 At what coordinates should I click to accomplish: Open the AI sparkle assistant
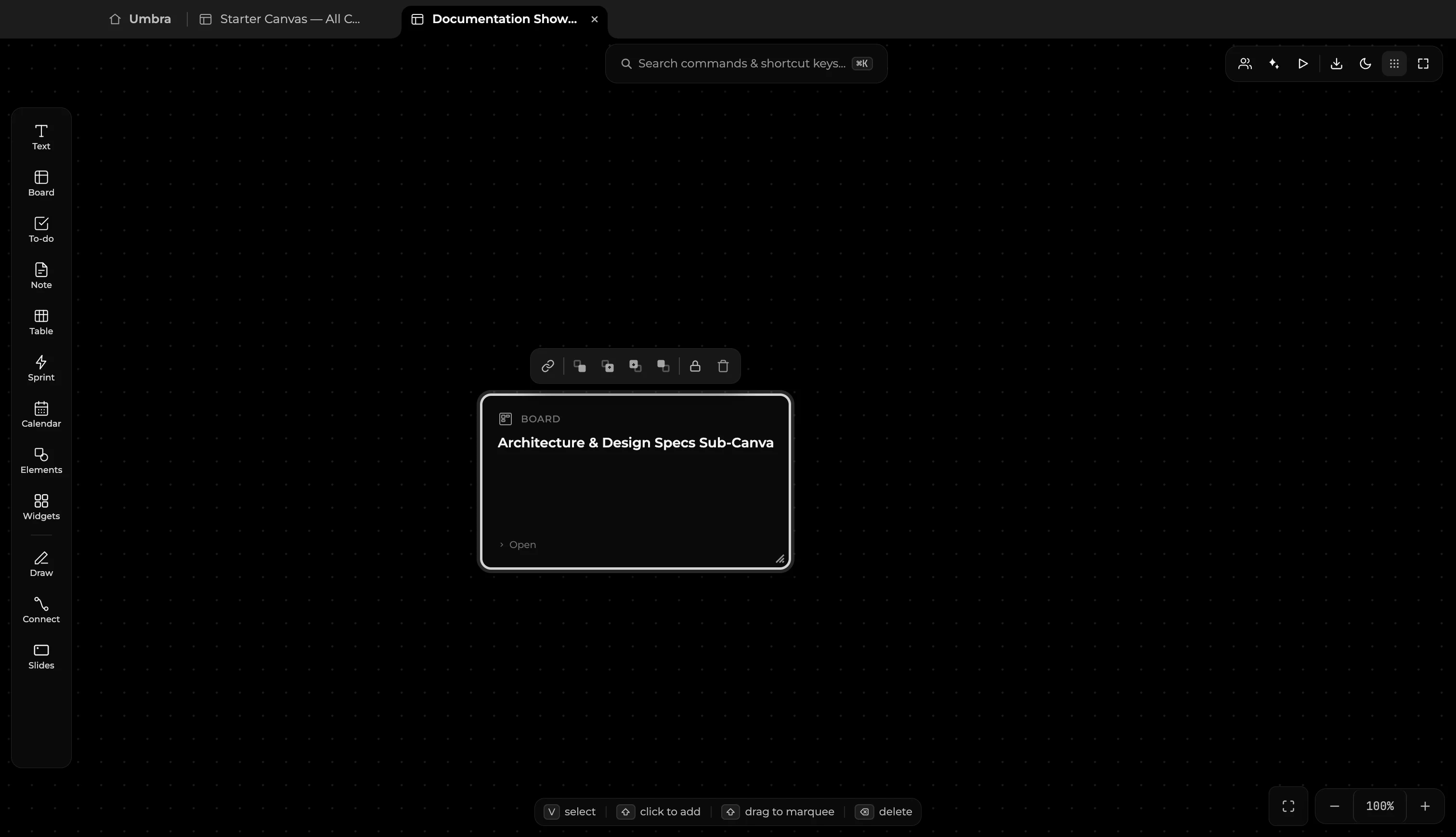pyautogui.click(x=1274, y=64)
